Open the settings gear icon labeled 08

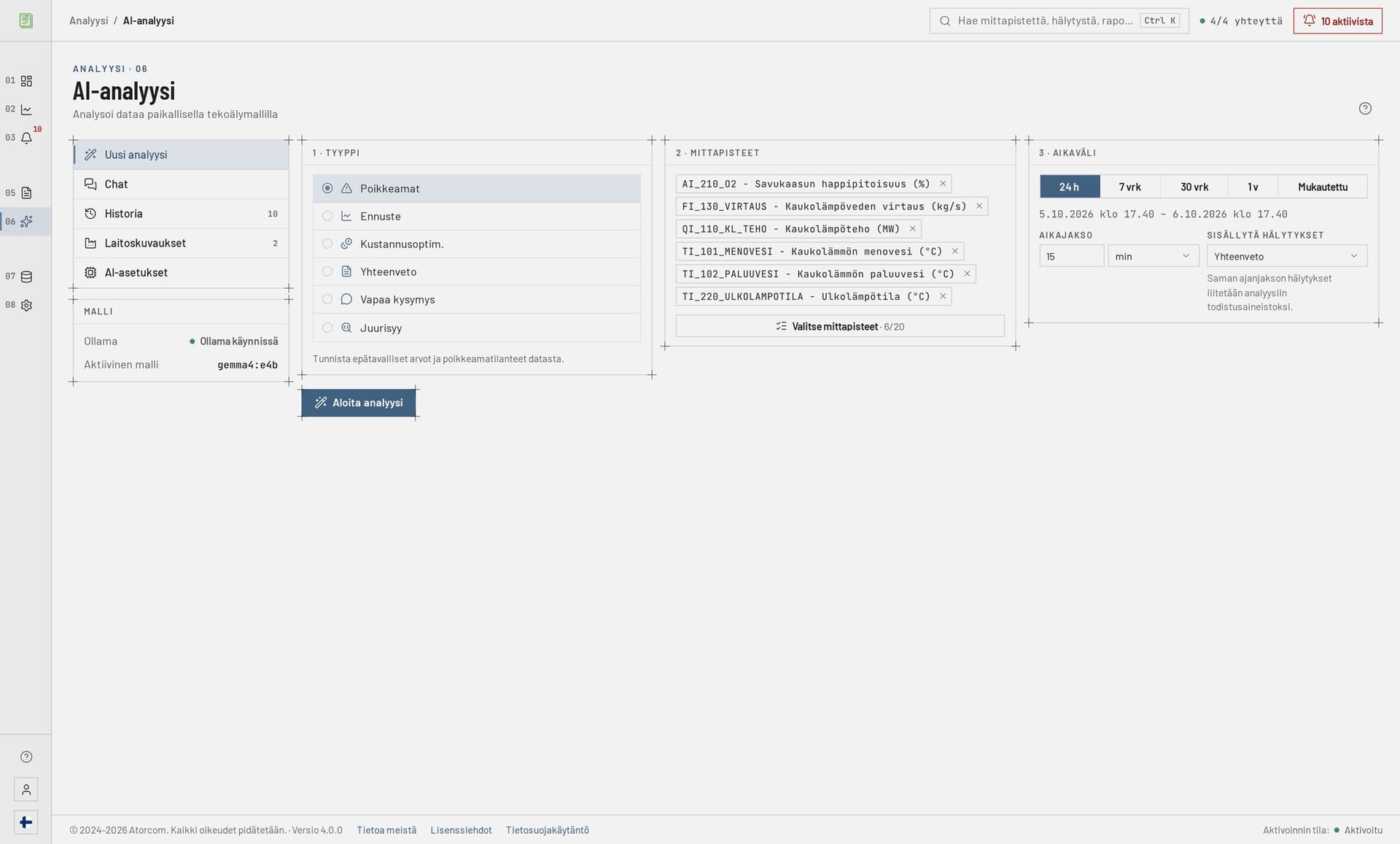click(x=26, y=306)
